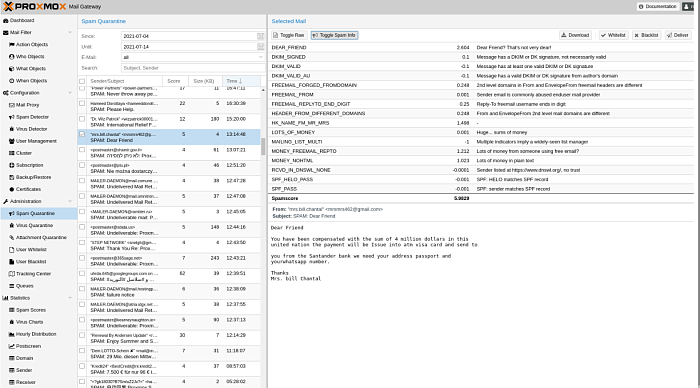Collapse the Mail Filter section
Viewport: 700px width, 388px height.
pyautogui.click(x=70, y=33)
